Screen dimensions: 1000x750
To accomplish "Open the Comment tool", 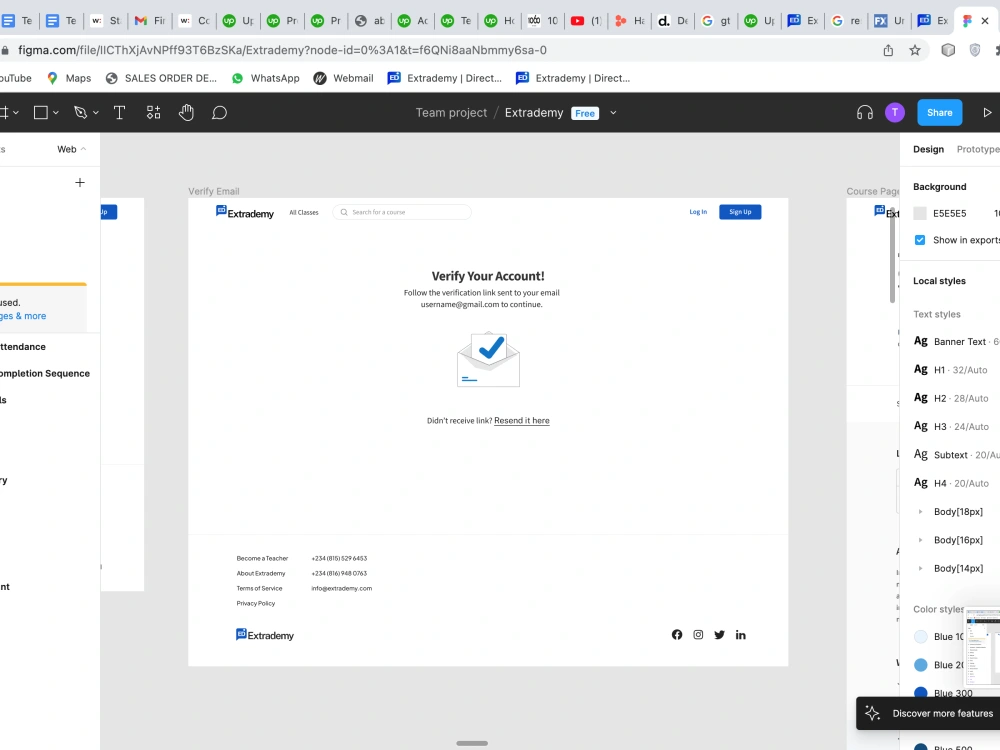I will 220,112.
